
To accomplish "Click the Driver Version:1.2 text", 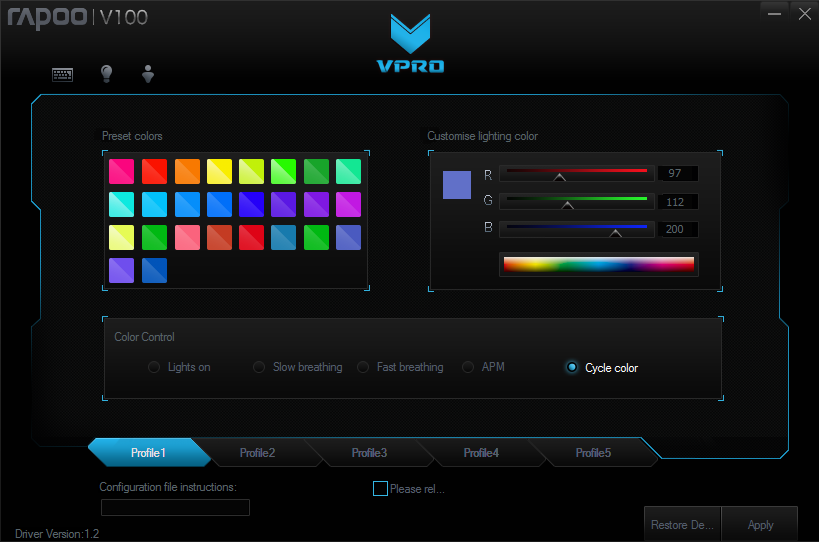I will coord(57,534).
